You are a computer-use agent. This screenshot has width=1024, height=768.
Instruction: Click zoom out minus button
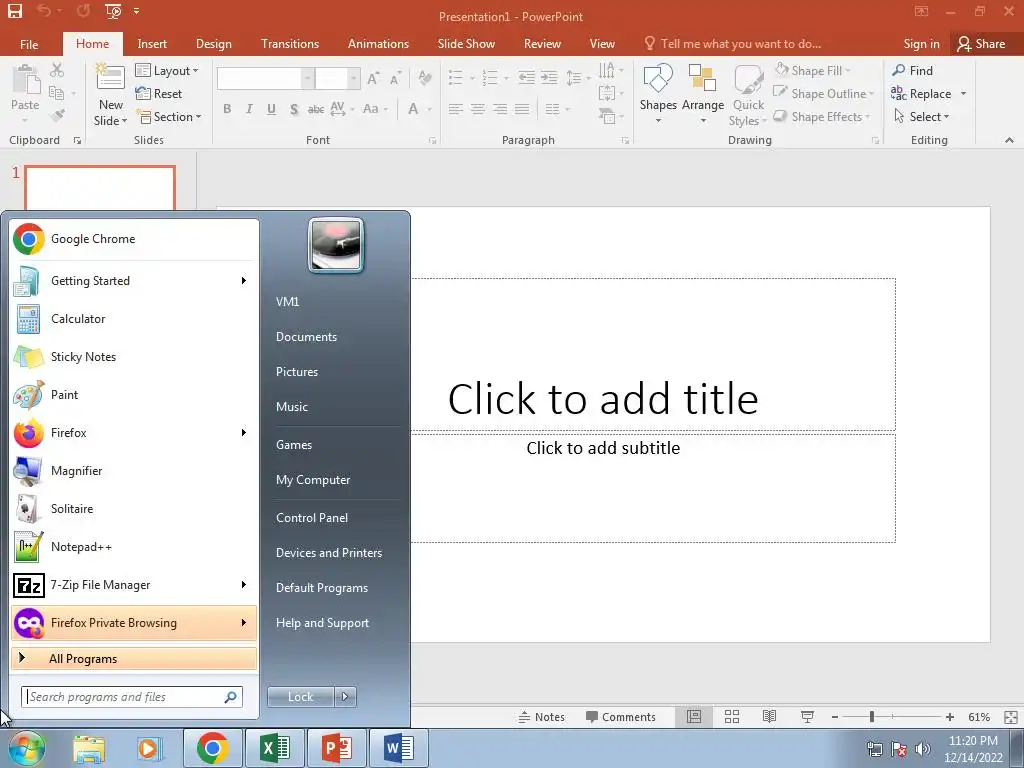tap(835, 717)
